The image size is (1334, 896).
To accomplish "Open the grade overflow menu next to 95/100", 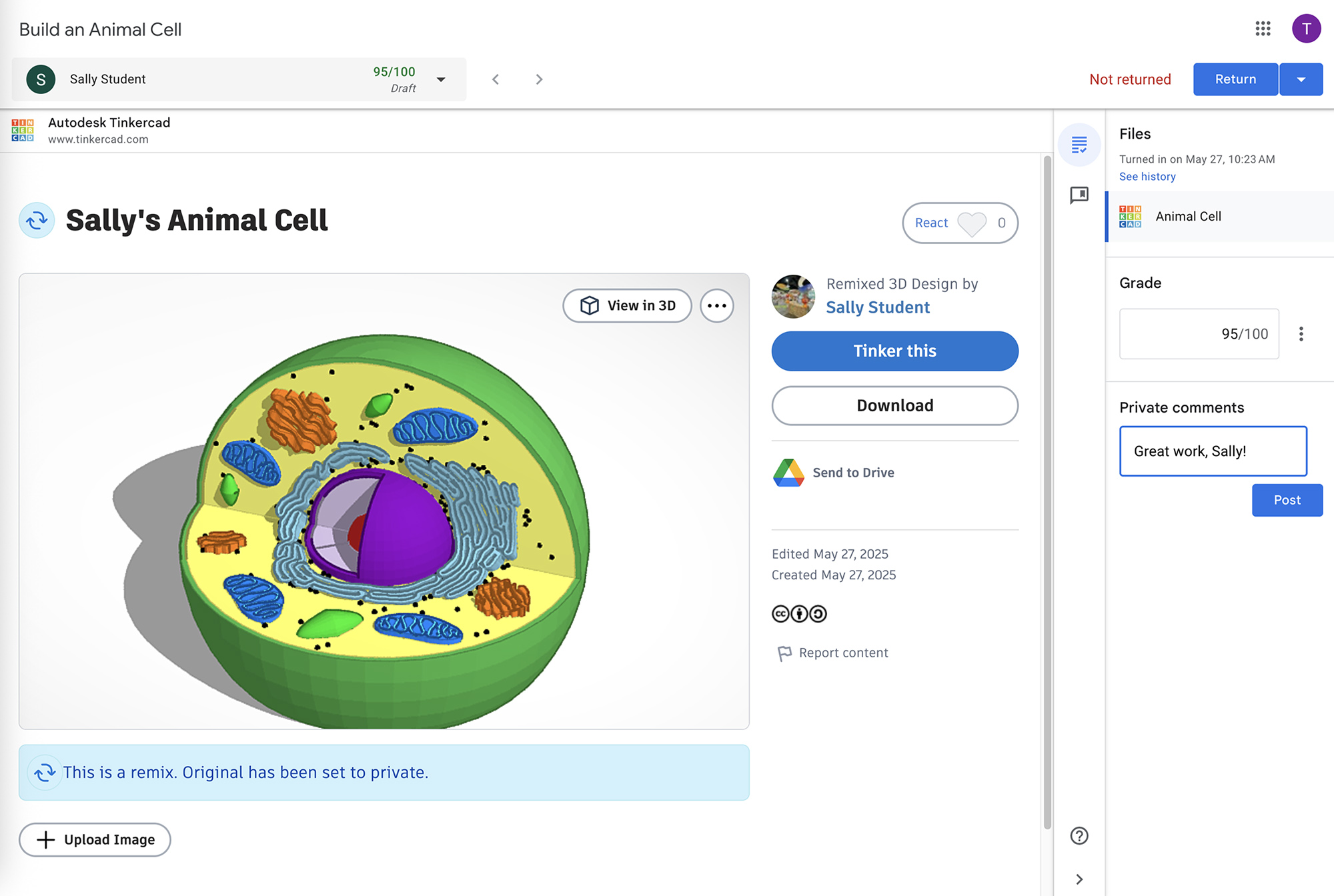I will (x=1301, y=333).
